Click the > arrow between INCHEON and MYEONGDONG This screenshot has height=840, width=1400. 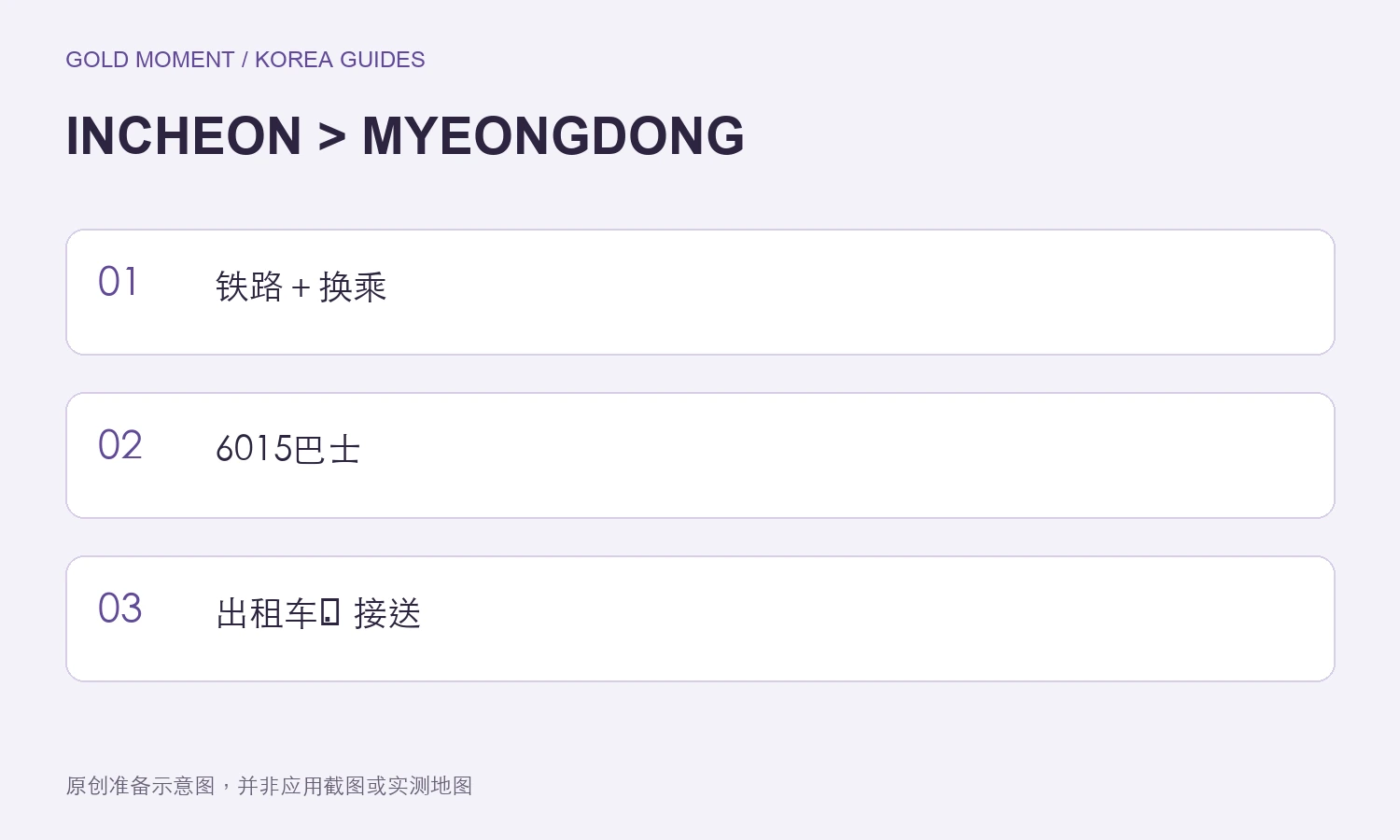click(x=332, y=137)
